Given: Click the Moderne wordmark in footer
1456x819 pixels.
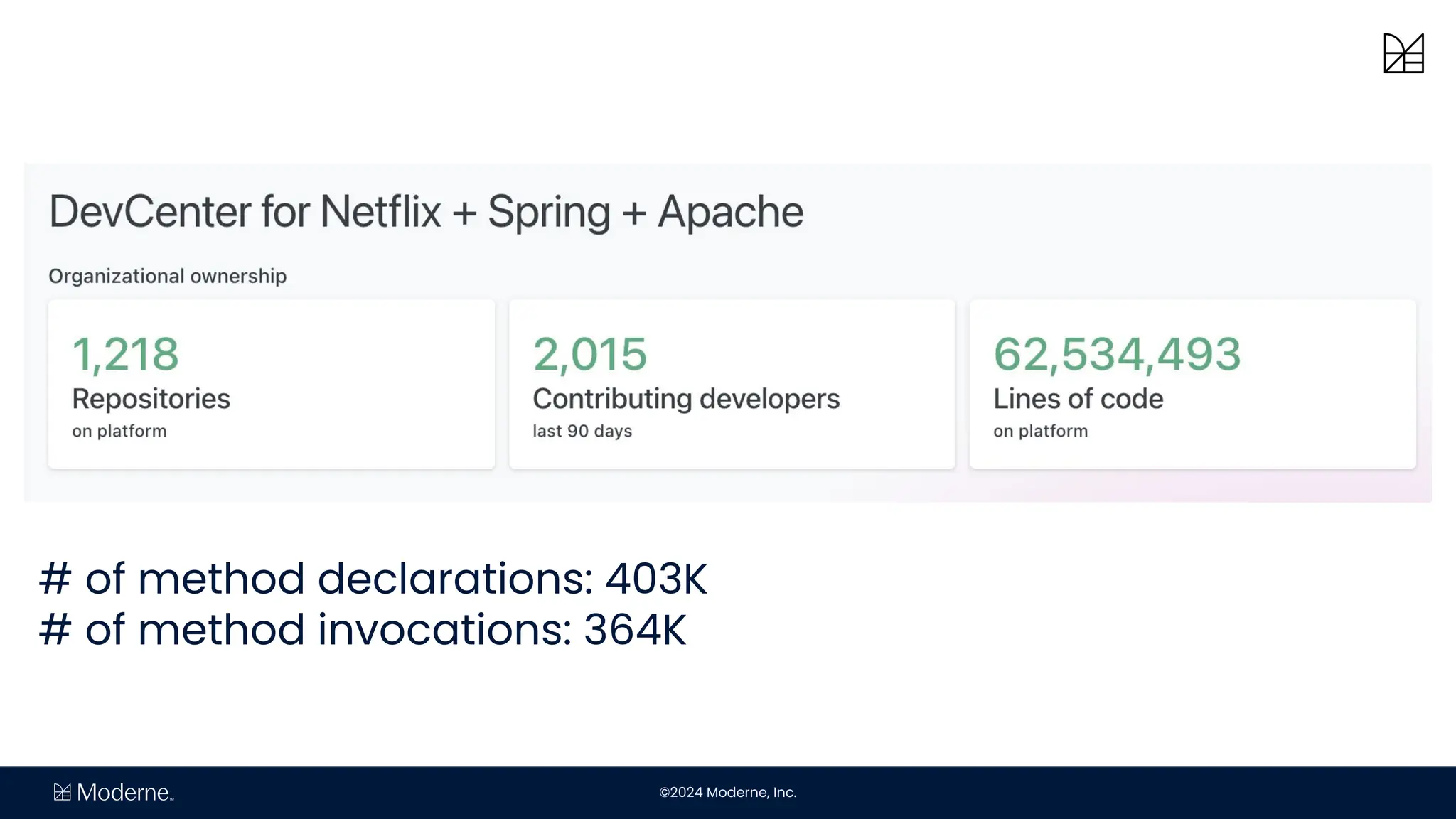Looking at the screenshot, I should pos(123,792).
